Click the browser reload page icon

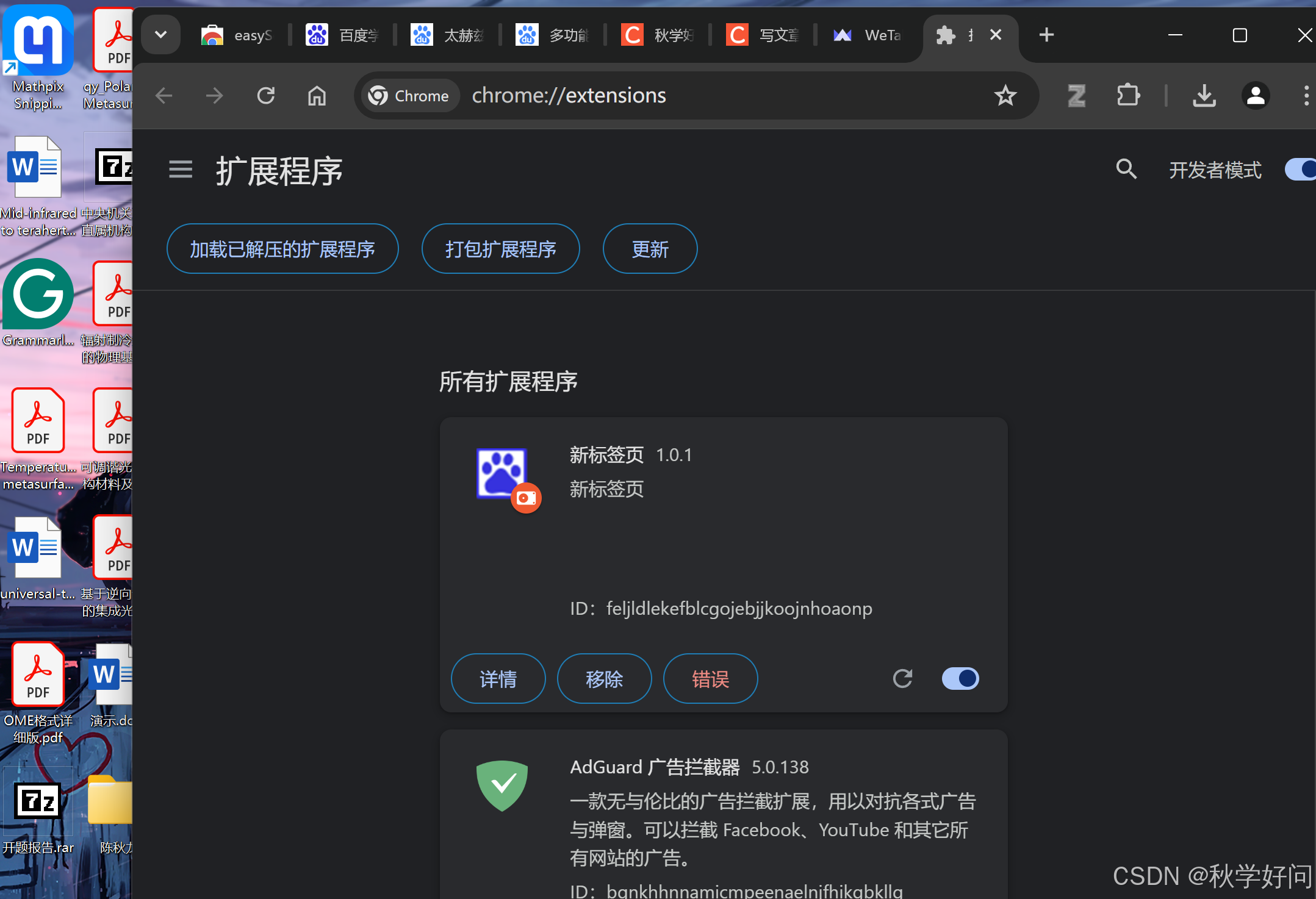point(266,96)
